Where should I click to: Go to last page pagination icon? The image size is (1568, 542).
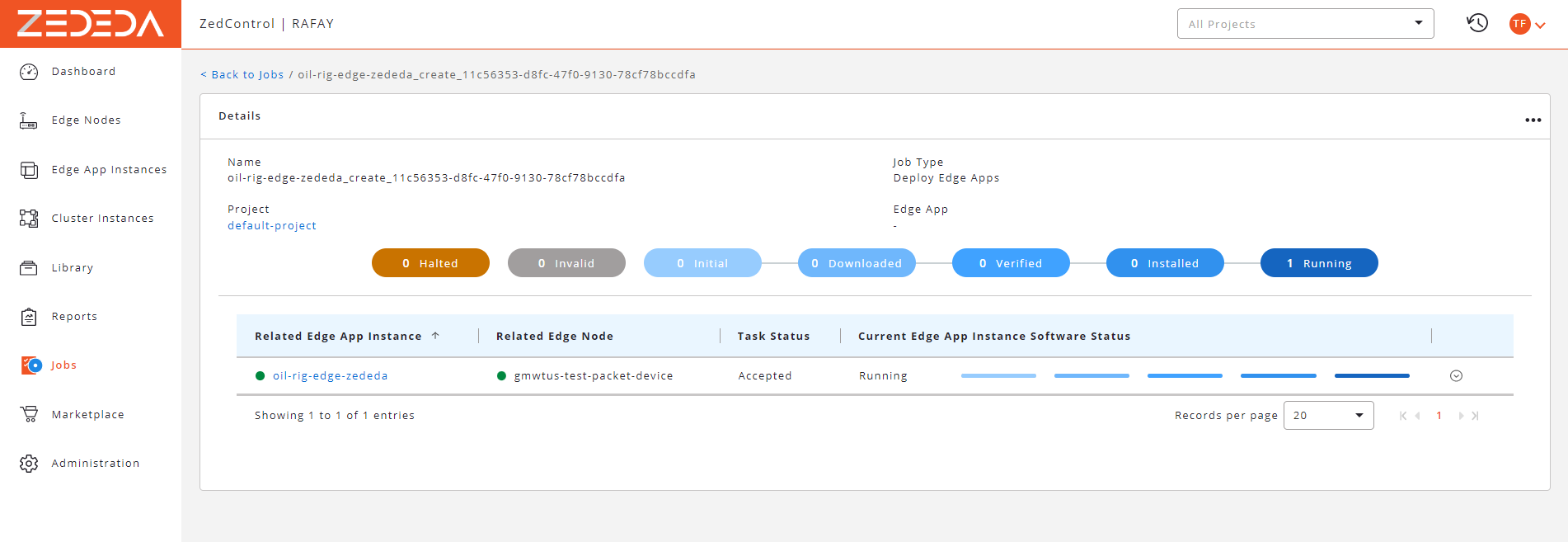tap(1475, 416)
